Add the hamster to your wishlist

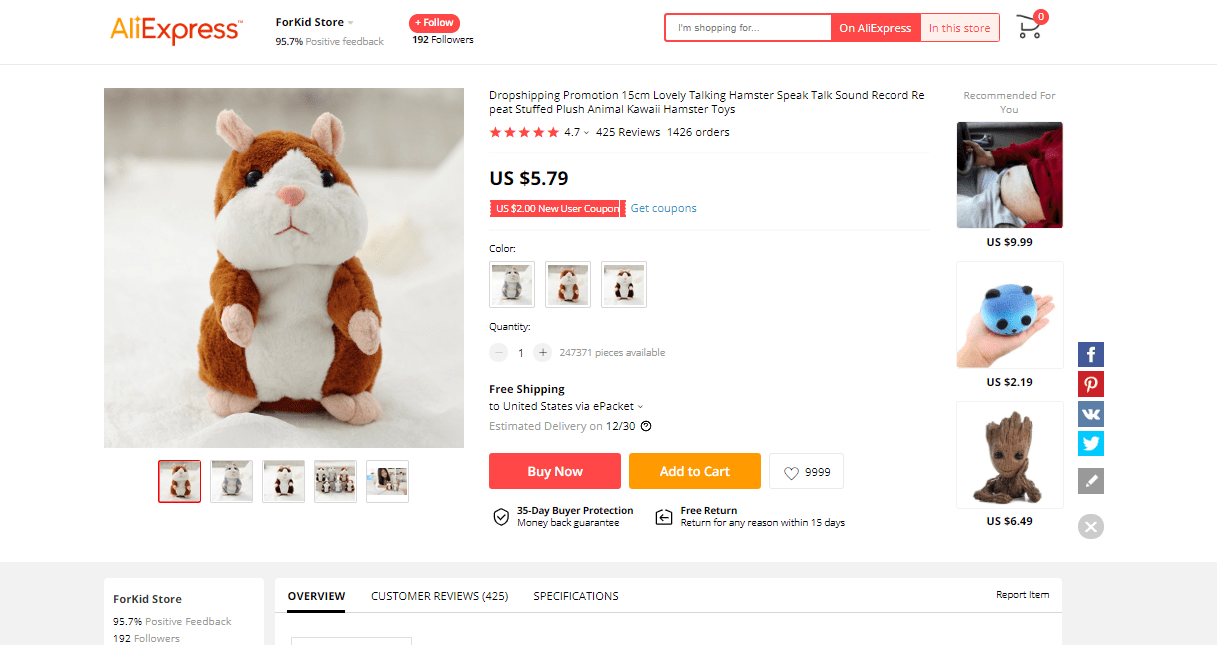click(806, 471)
